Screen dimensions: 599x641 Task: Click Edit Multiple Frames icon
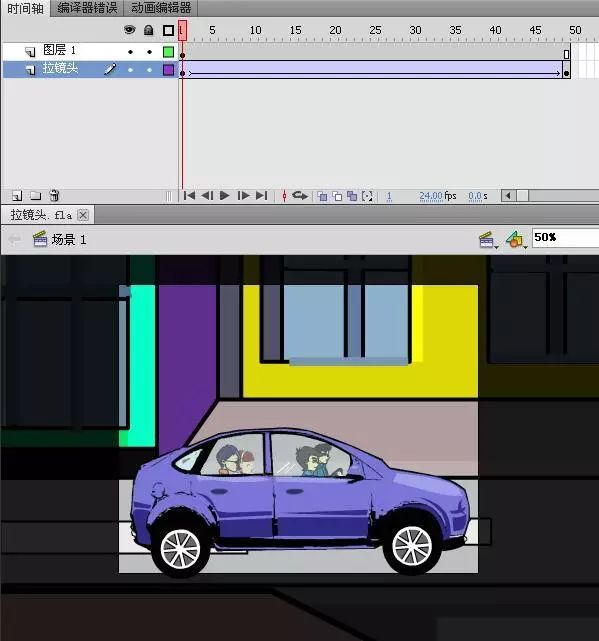[352, 196]
